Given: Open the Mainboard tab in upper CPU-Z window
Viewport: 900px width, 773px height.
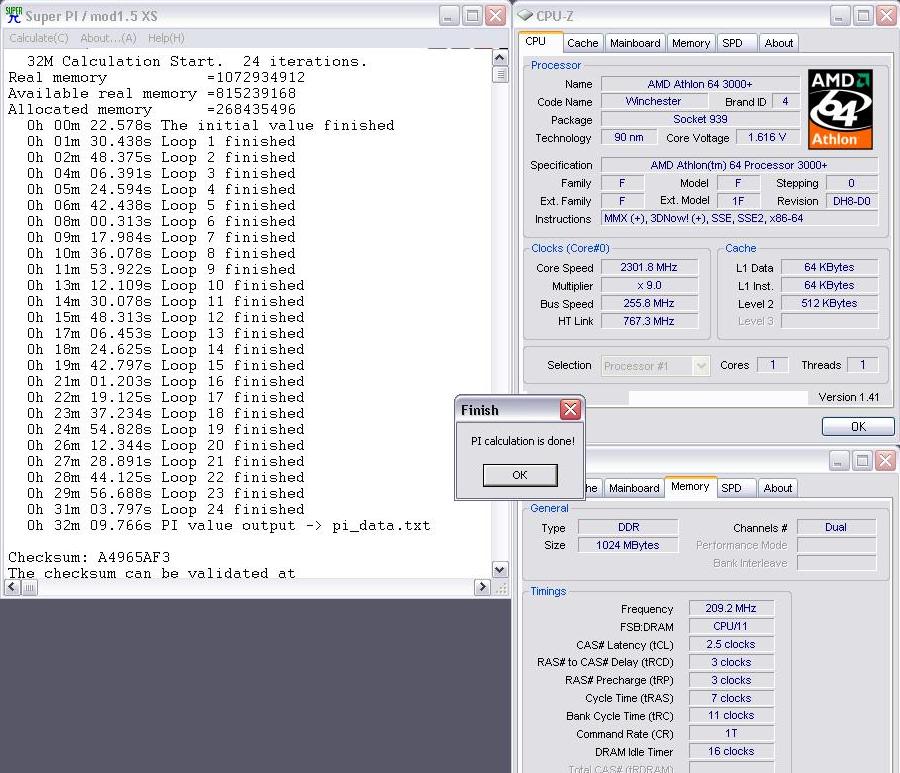Looking at the screenshot, I should point(635,43).
